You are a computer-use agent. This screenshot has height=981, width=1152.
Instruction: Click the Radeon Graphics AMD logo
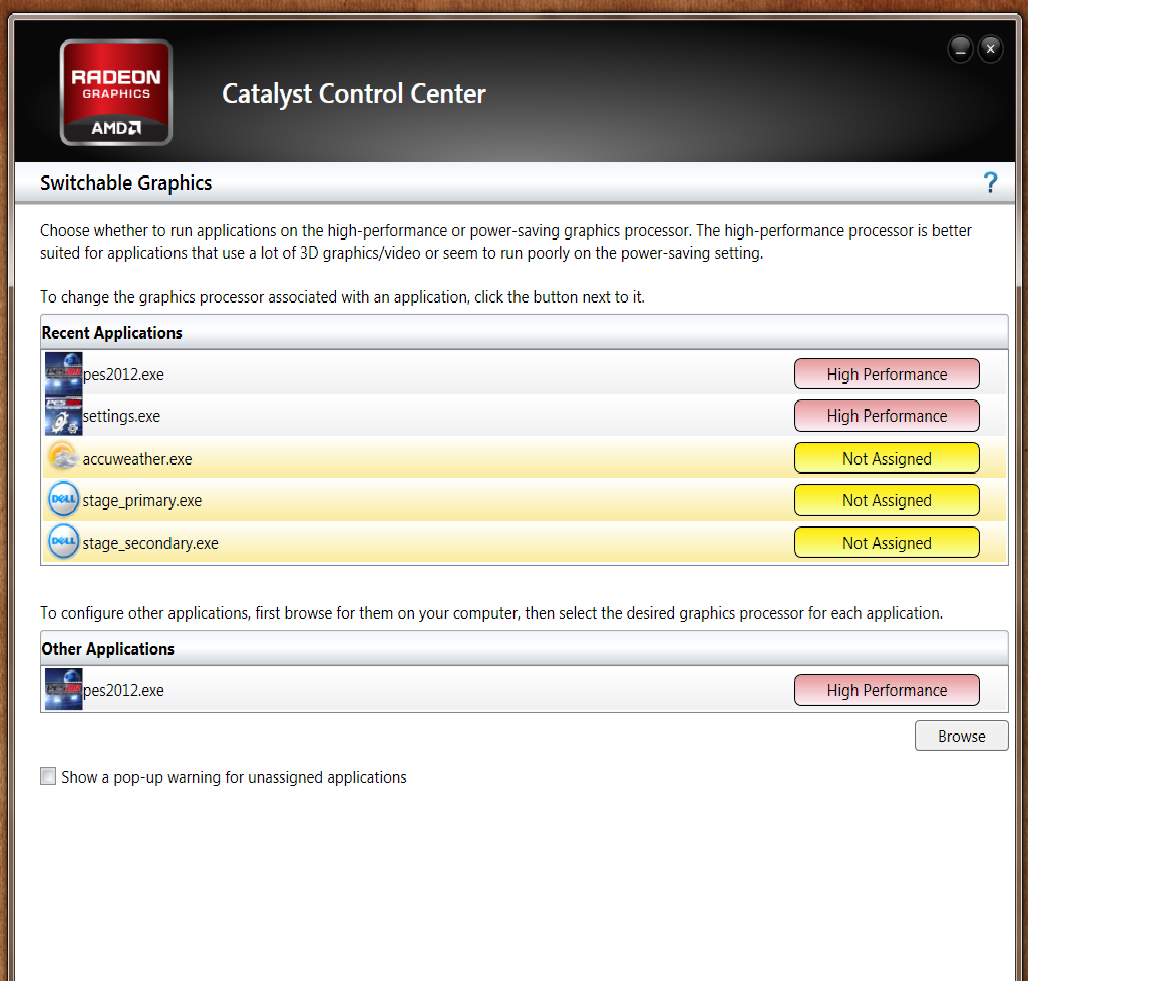(116, 92)
